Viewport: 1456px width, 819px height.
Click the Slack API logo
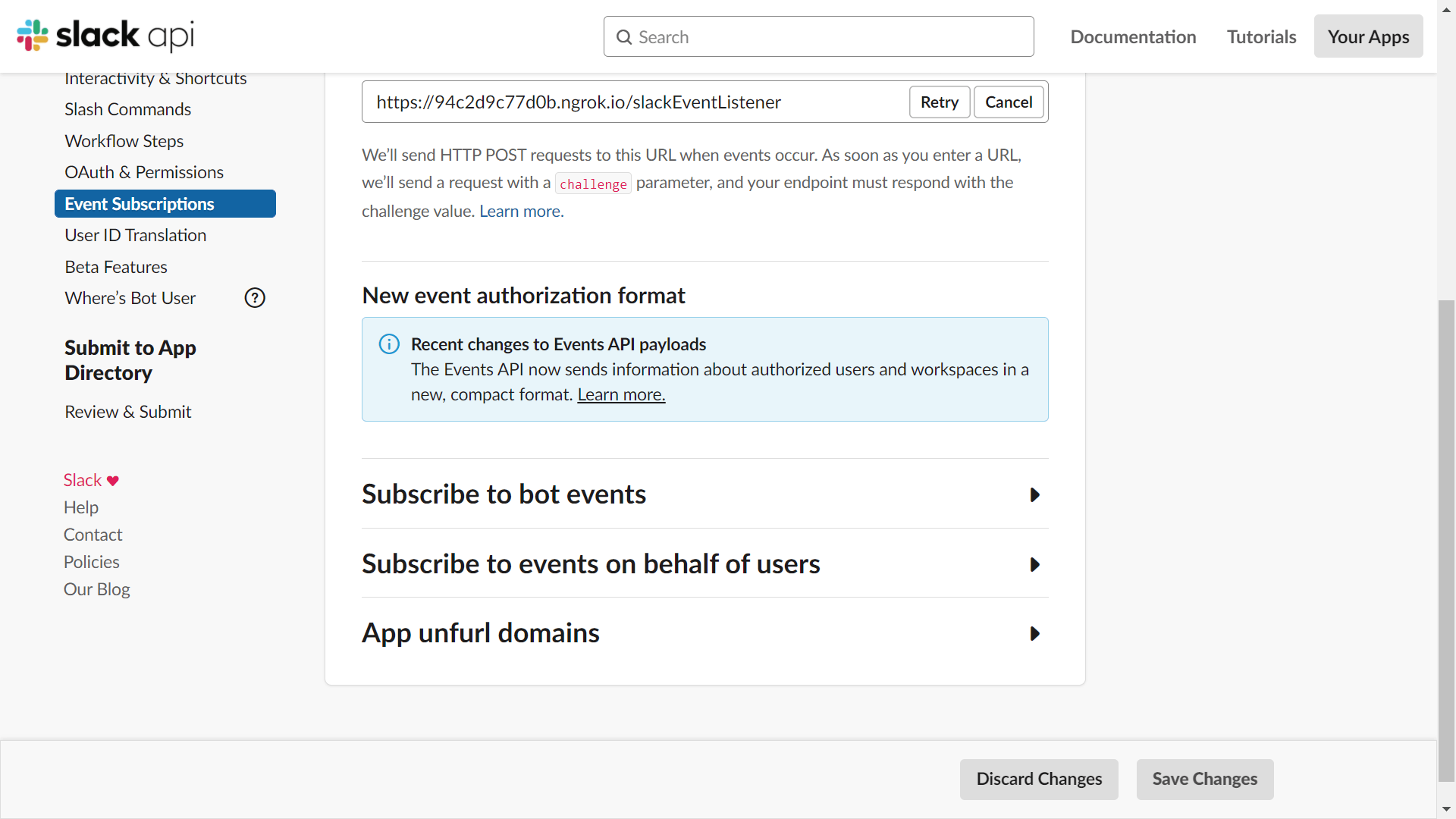click(105, 35)
